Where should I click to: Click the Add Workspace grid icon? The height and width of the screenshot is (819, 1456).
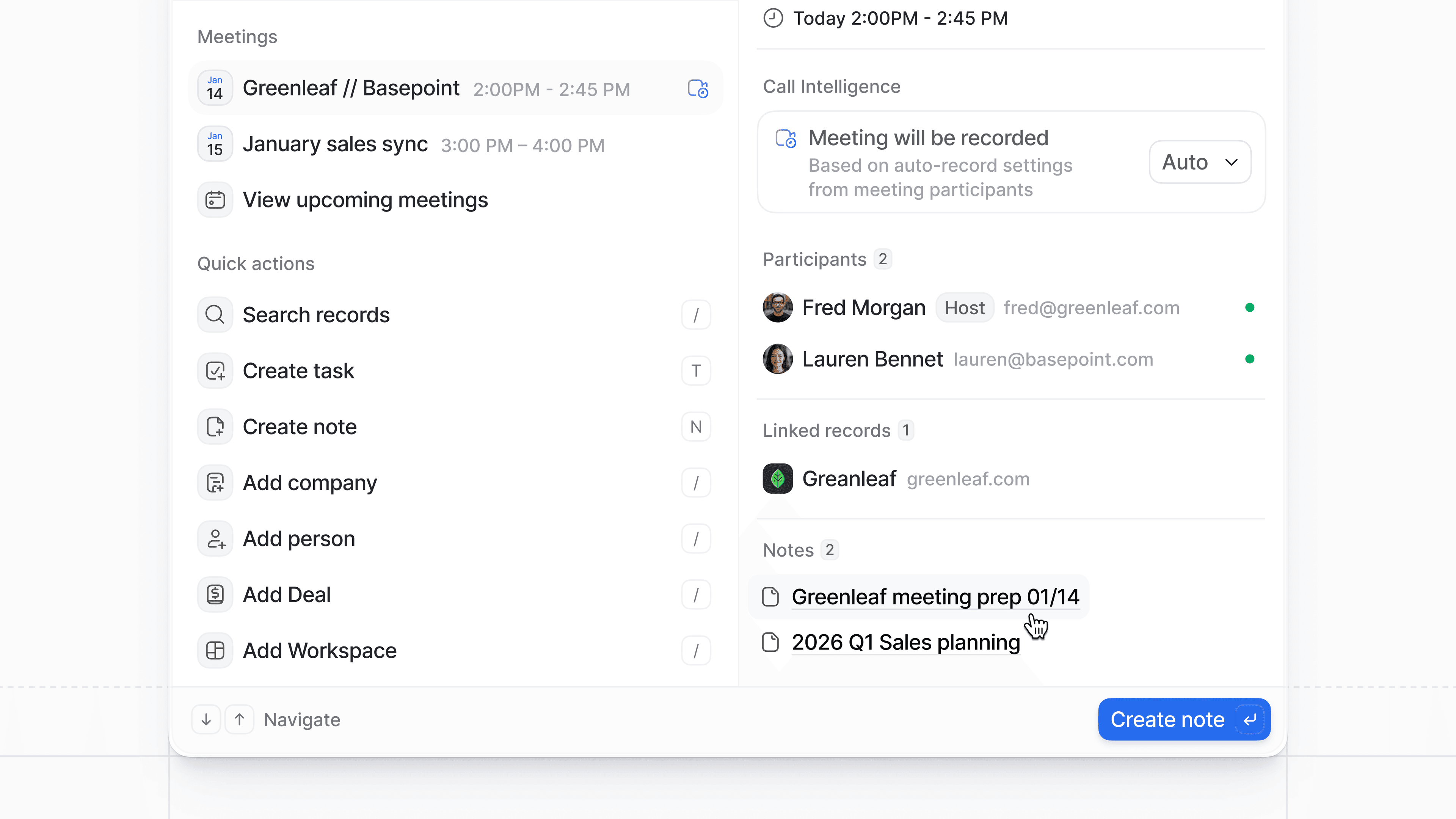tap(215, 651)
